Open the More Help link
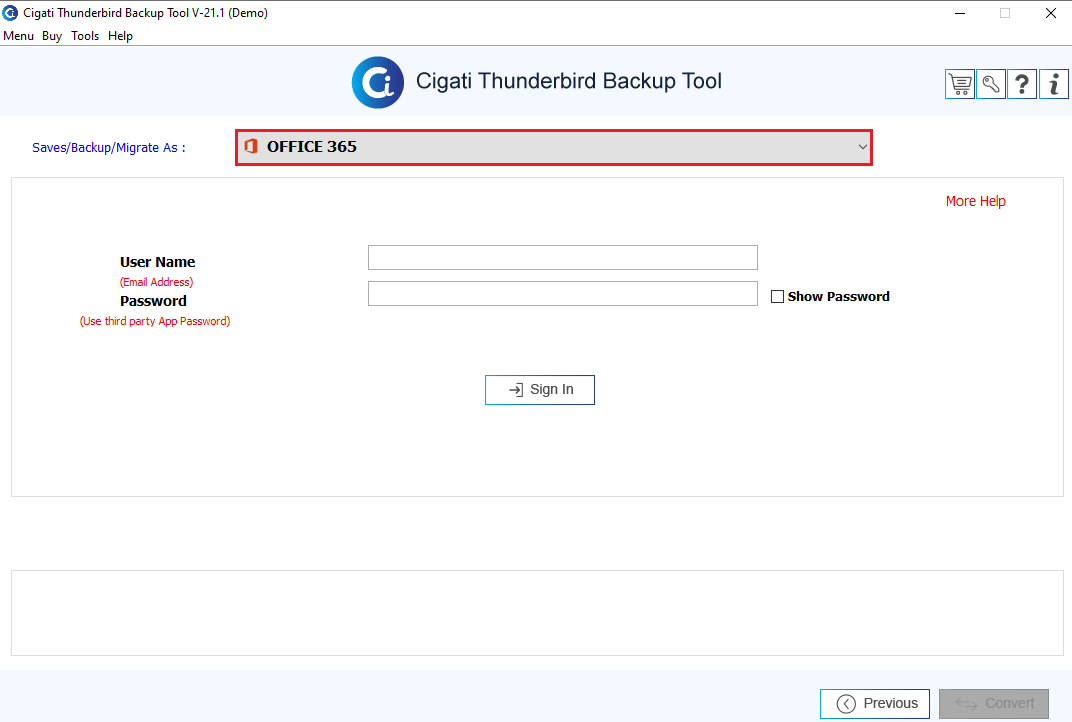The width and height of the screenshot is (1072, 722). (976, 201)
